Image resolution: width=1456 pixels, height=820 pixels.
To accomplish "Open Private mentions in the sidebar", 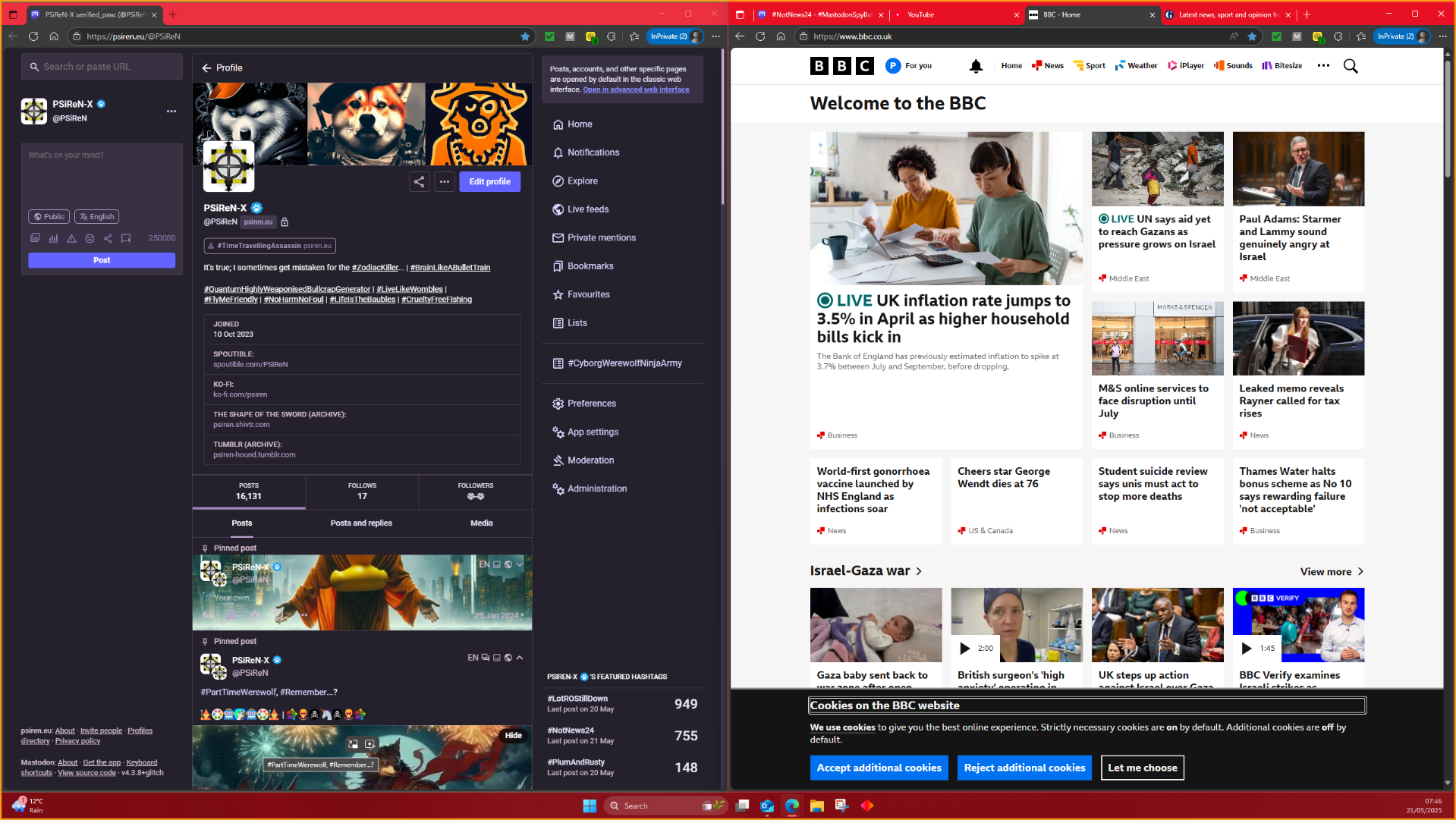I will pyautogui.click(x=594, y=238).
